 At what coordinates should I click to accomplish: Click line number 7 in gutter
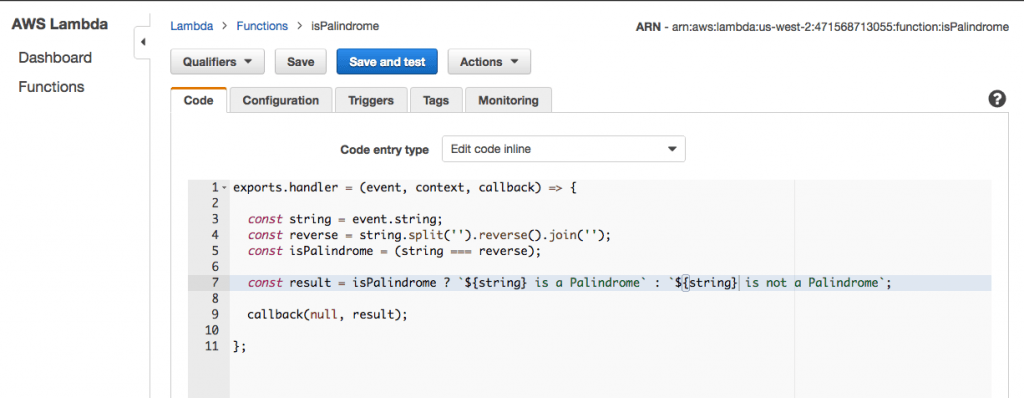point(216,283)
